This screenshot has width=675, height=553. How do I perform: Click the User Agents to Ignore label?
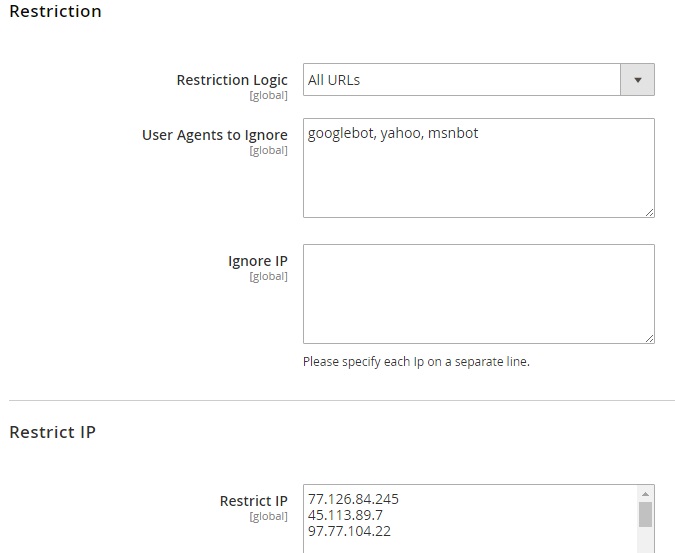point(215,135)
